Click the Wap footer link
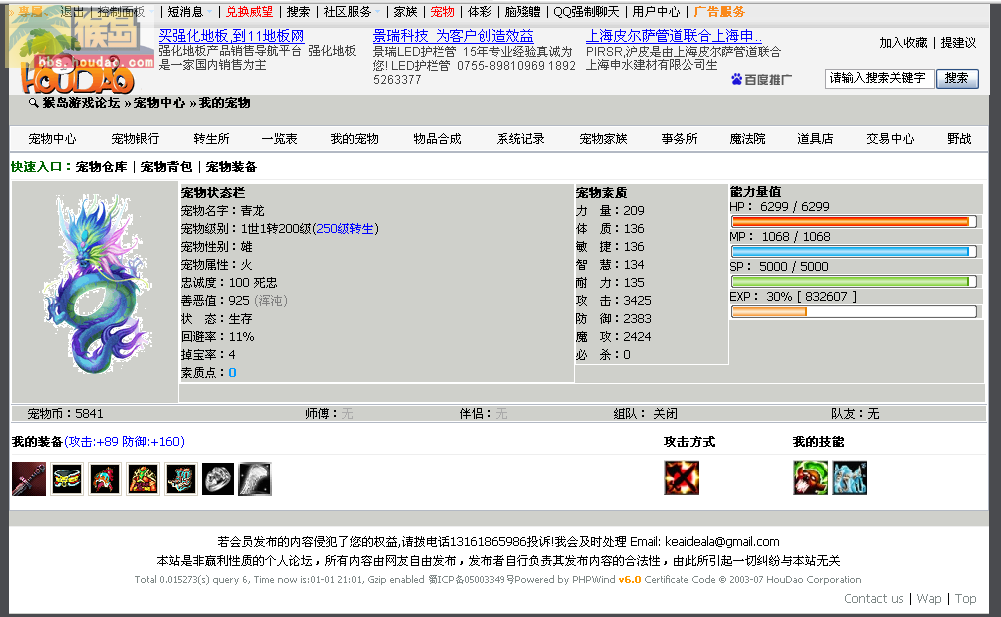1001x617 pixels. [x=929, y=598]
